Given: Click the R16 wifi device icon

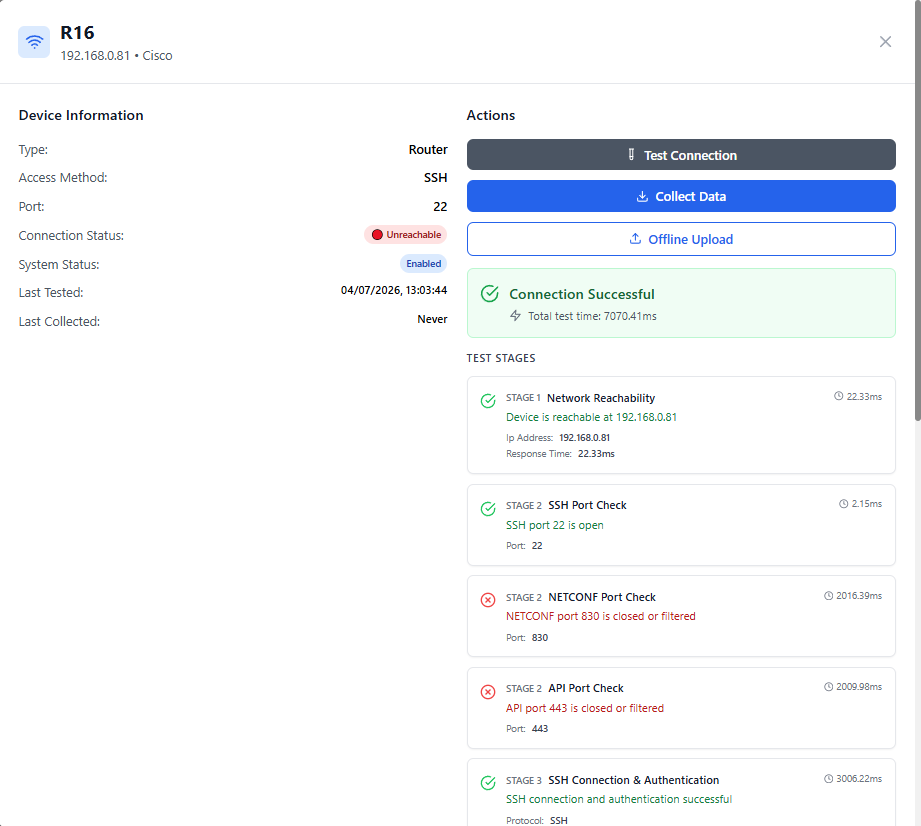Looking at the screenshot, I should (x=34, y=42).
